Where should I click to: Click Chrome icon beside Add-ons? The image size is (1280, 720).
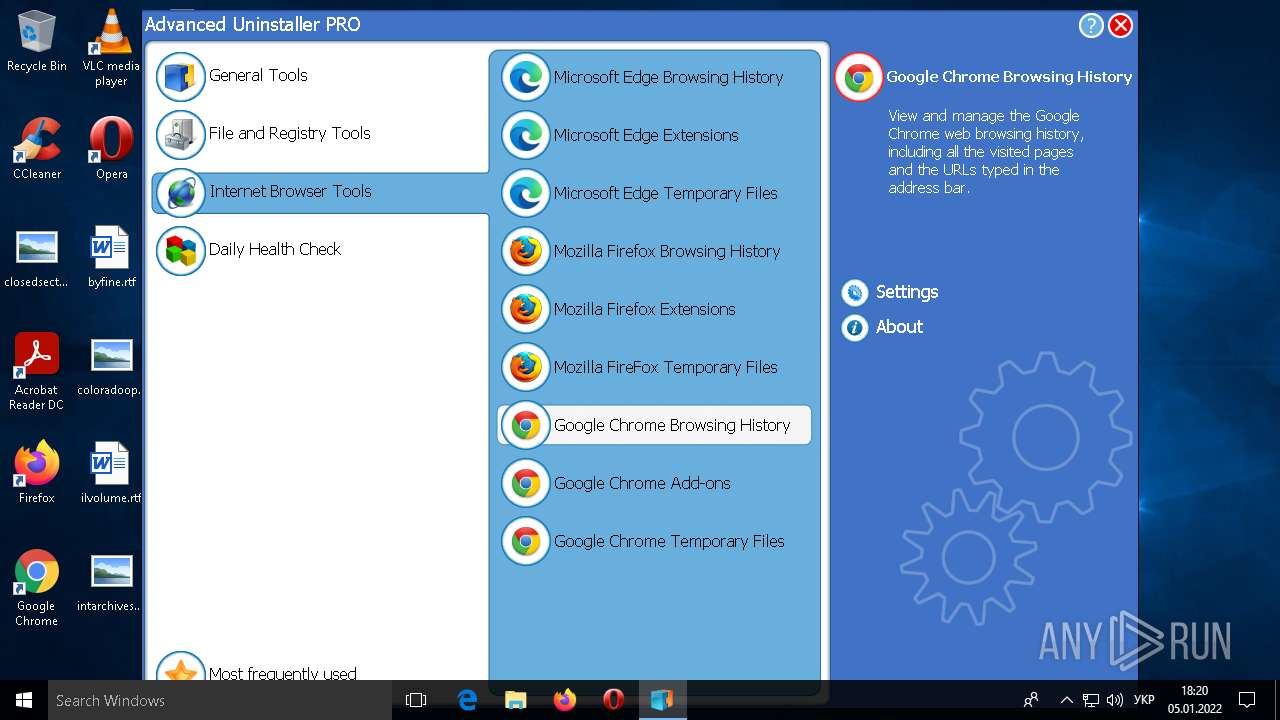point(525,483)
